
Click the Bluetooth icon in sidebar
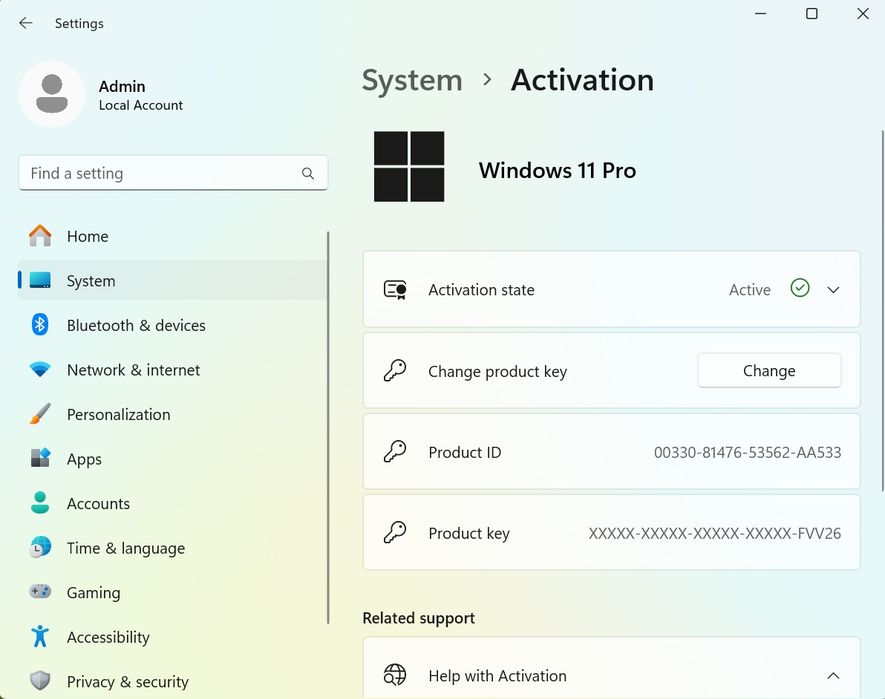[x=40, y=325]
